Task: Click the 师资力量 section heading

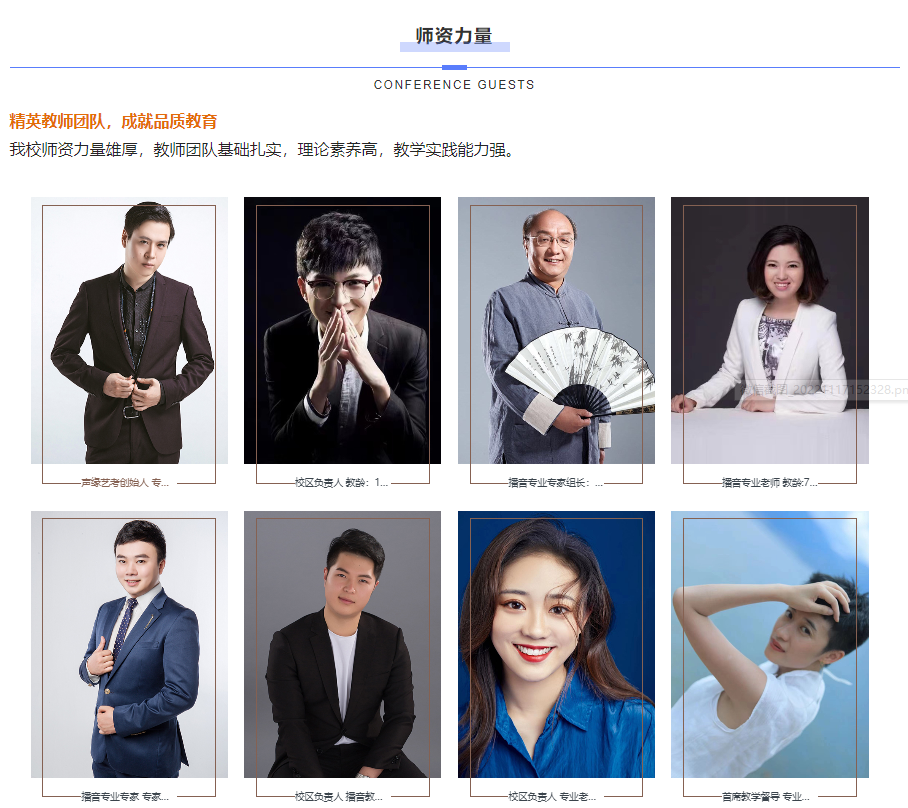Action: pos(454,36)
